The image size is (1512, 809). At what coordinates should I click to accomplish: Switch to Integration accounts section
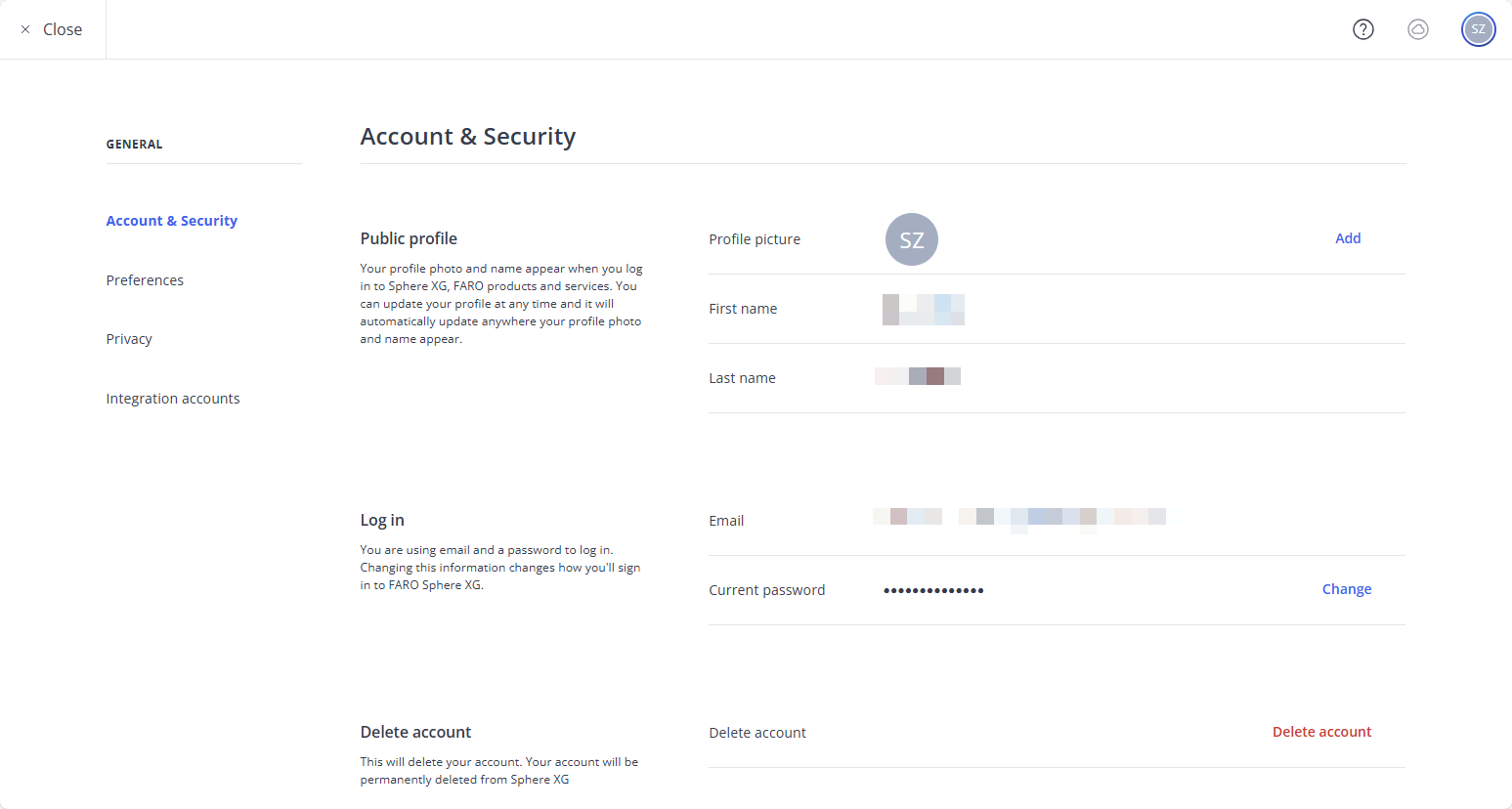point(173,398)
